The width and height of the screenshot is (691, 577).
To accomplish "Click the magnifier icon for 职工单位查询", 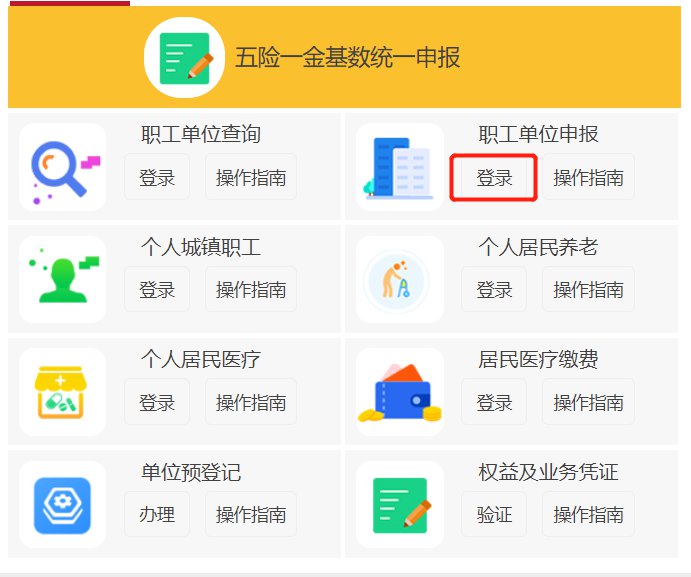I will pos(63,167).
